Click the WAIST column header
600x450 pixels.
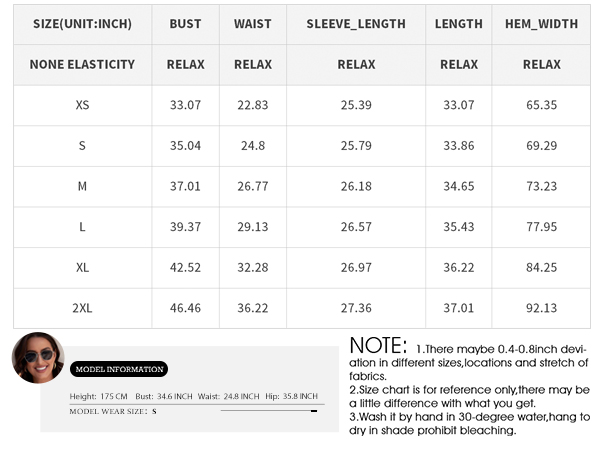tap(253, 24)
